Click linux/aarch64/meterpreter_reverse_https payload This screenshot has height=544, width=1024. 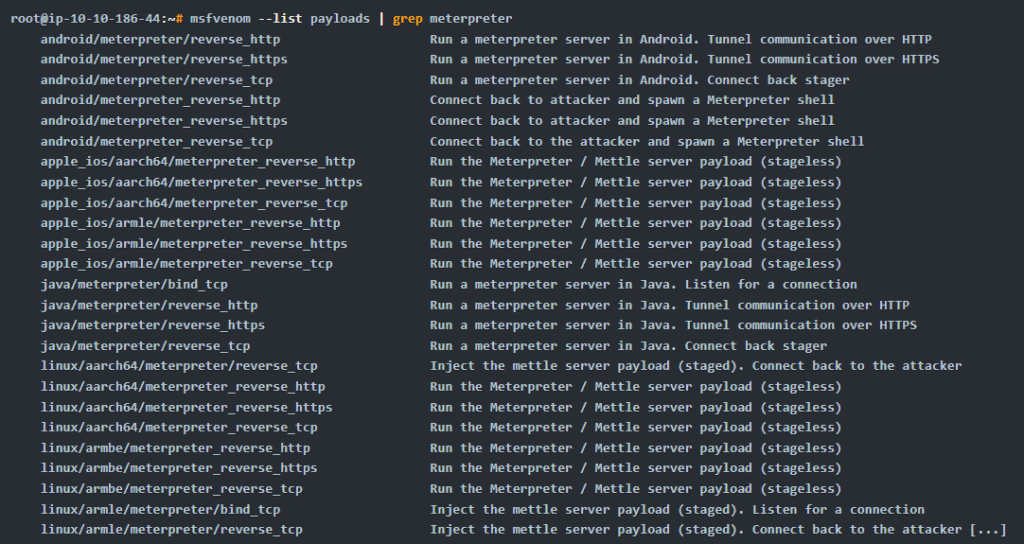click(x=186, y=408)
